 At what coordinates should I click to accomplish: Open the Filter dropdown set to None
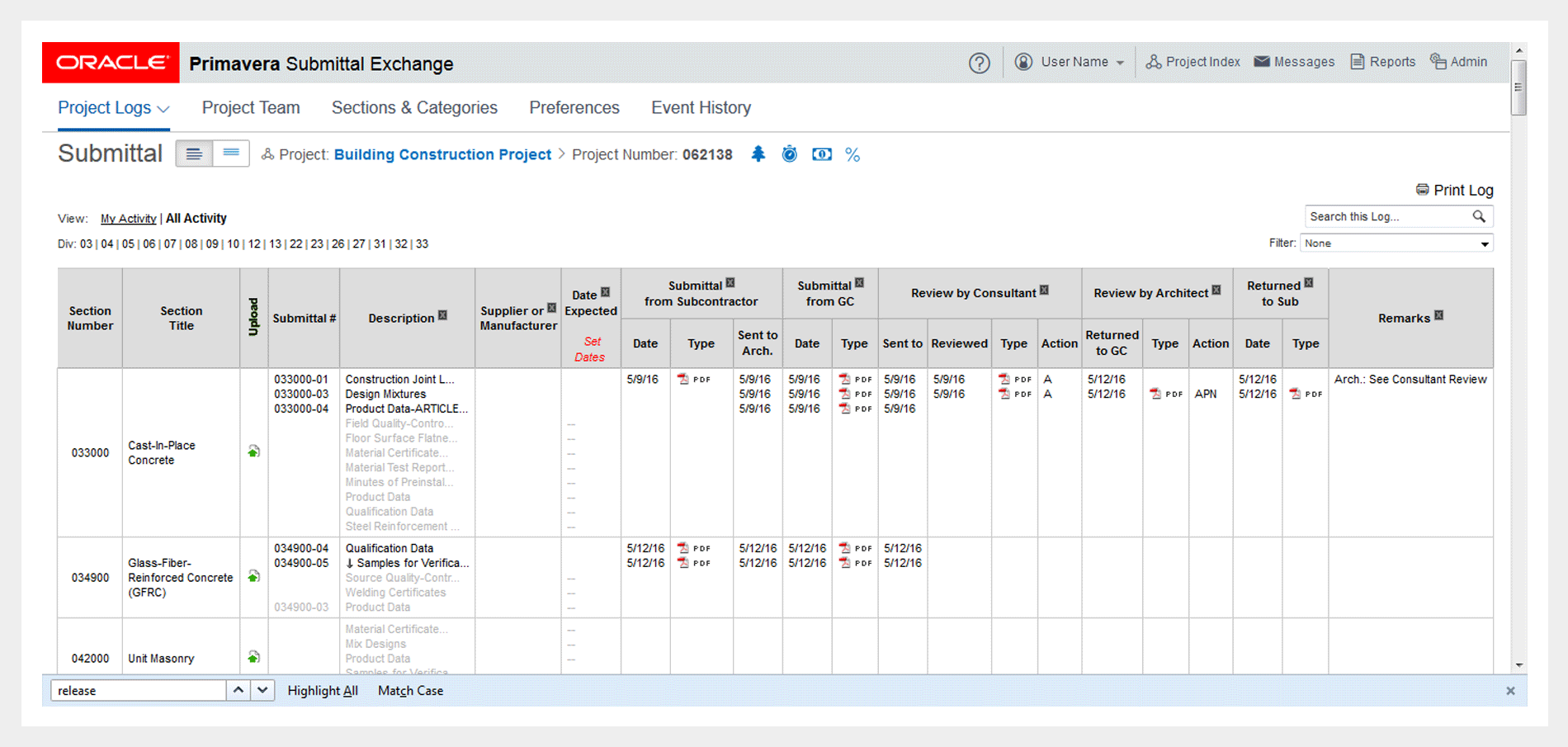pyautogui.click(x=1396, y=243)
